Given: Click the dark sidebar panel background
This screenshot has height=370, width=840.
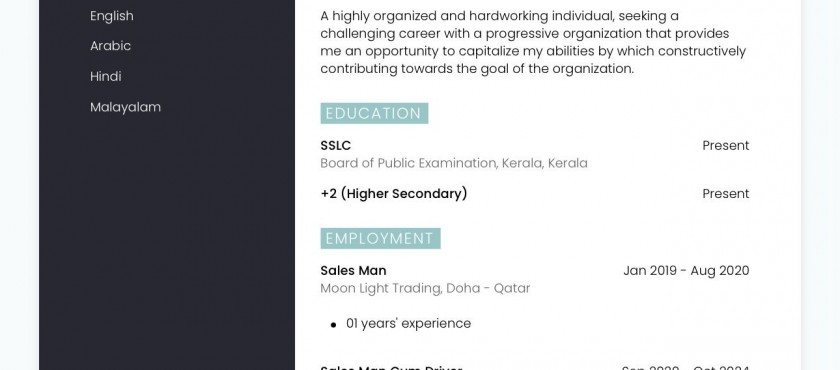Looking at the screenshot, I should (167, 241).
